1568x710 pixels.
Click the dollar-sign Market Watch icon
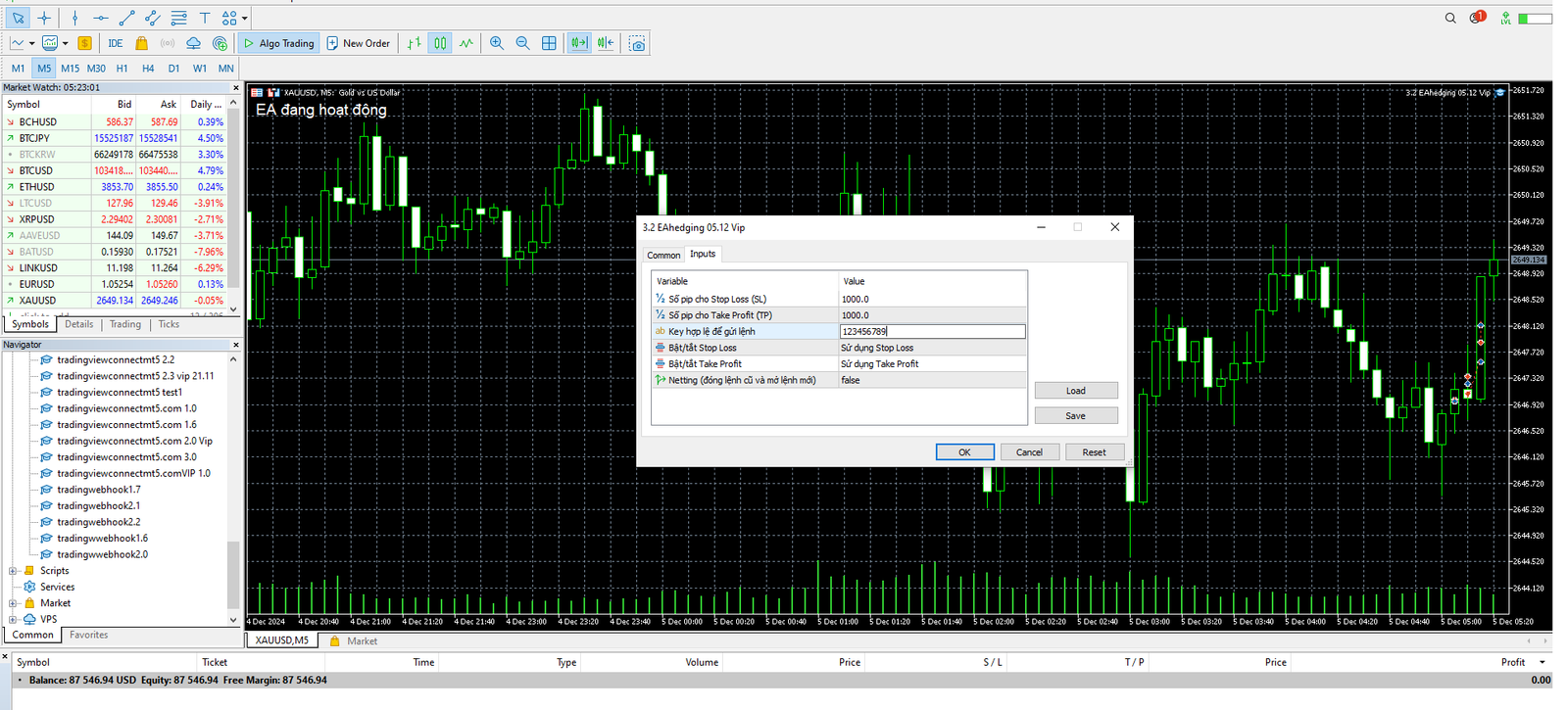[85, 43]
